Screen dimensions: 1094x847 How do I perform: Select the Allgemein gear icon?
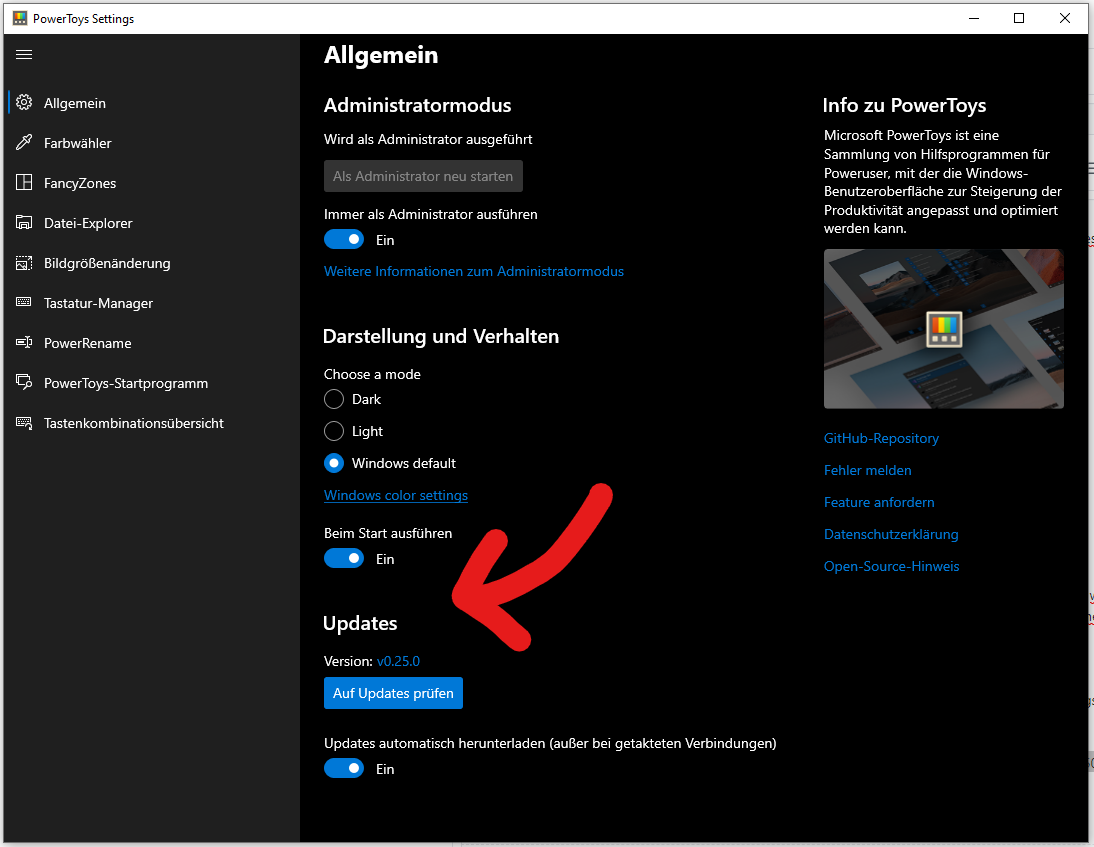[22, 102]
